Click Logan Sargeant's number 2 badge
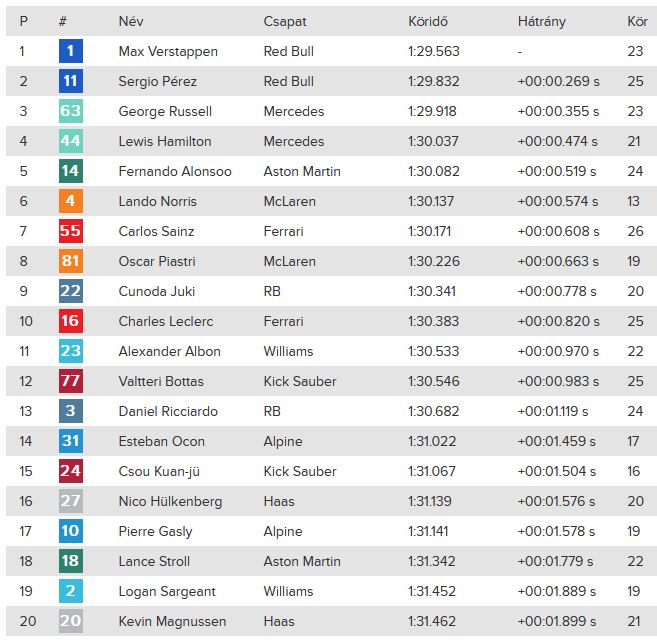This screenshot has height=642, width=657. coord(71,591)
